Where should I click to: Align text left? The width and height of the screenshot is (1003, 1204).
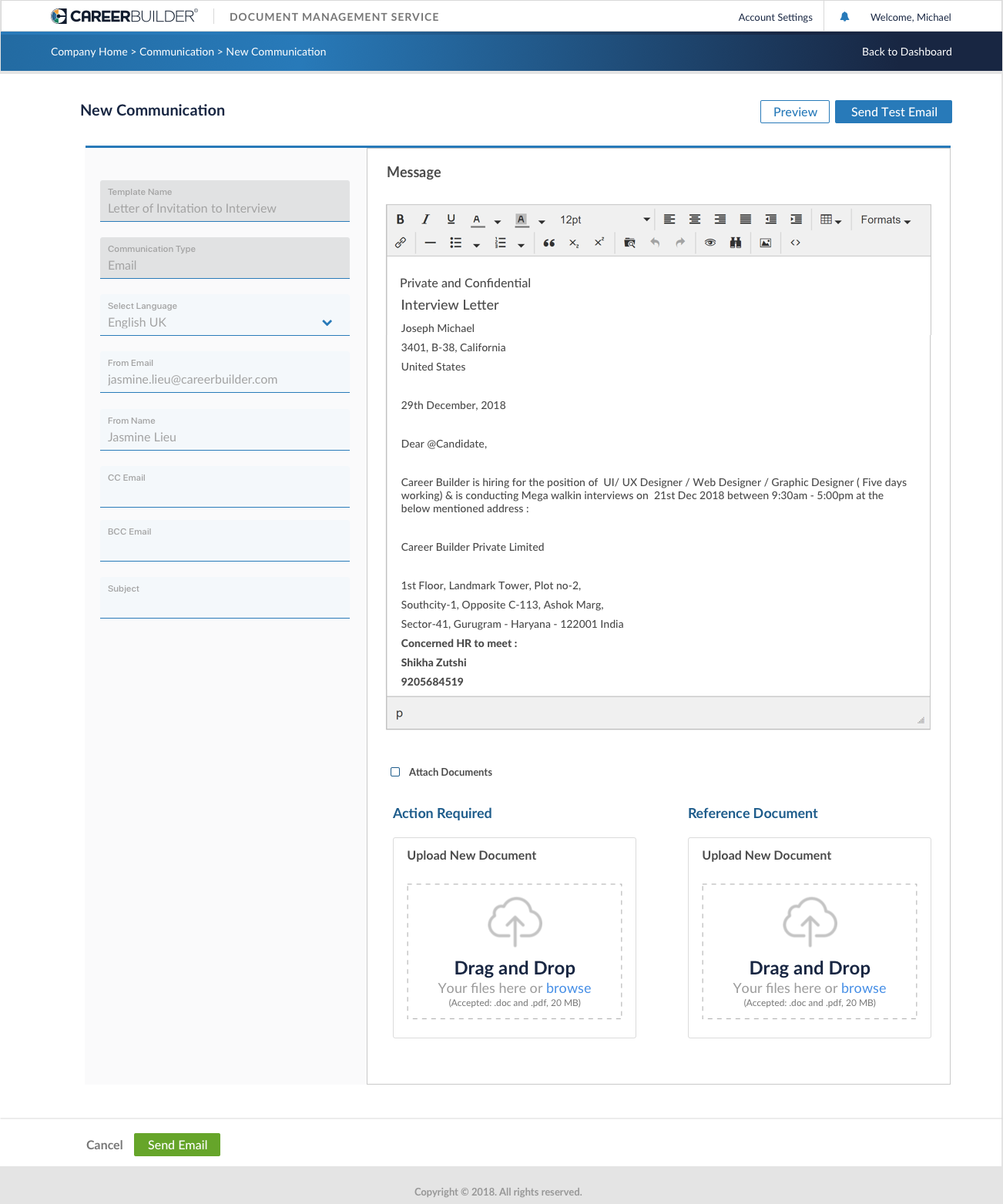click(x=669, y=220)
